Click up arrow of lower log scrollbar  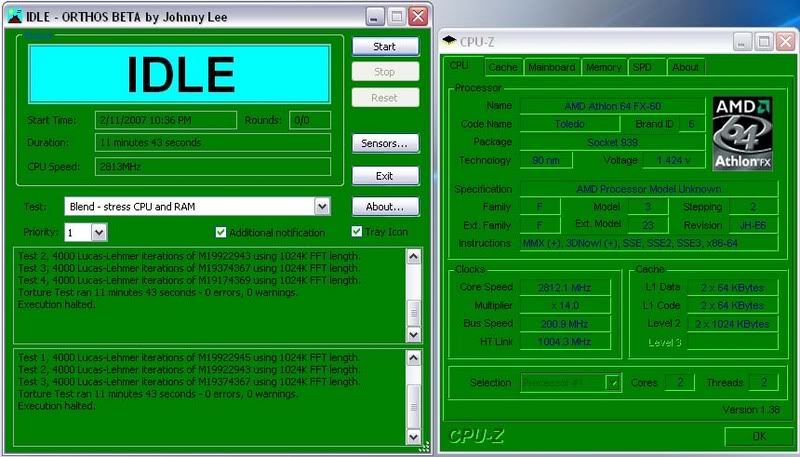(414, 358)
